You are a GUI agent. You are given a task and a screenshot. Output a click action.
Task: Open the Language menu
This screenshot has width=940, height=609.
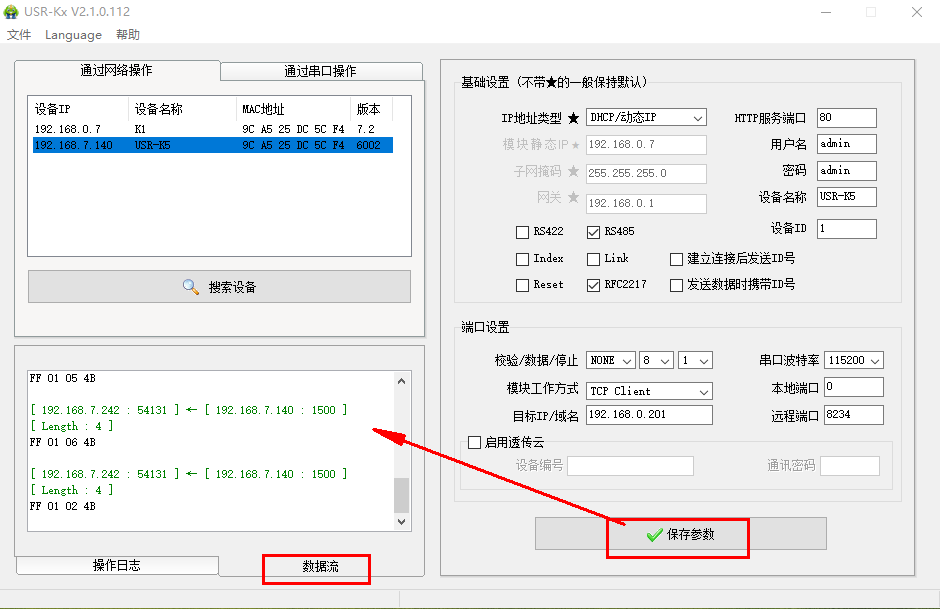73,35
